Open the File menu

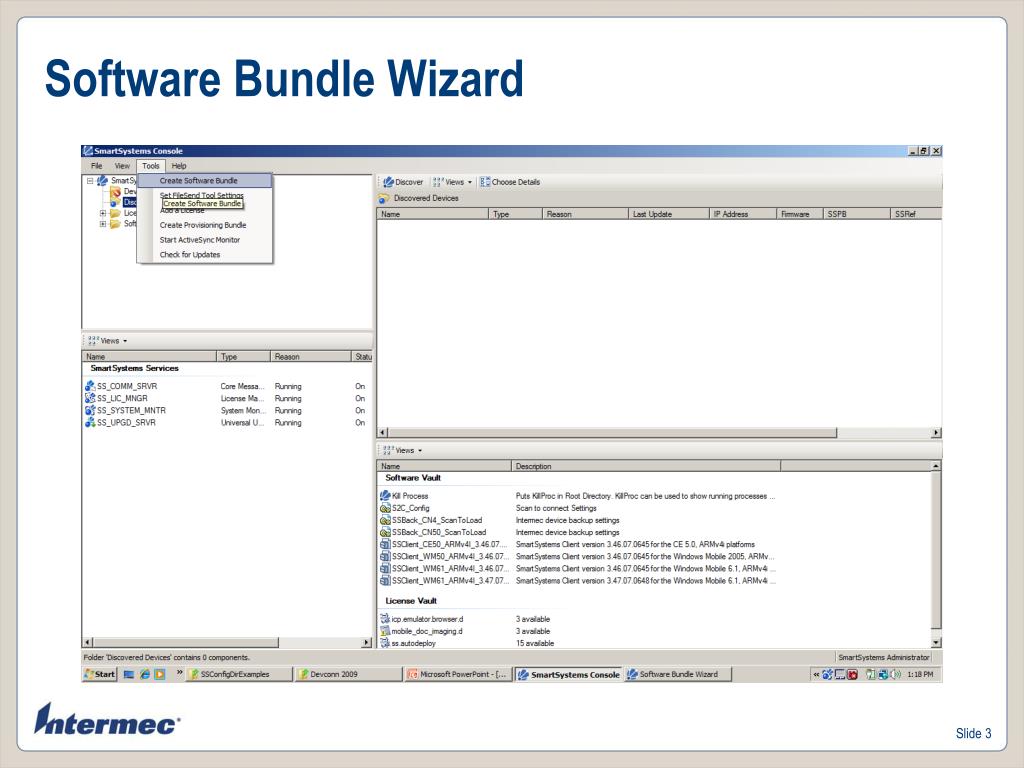pos(97,166)
